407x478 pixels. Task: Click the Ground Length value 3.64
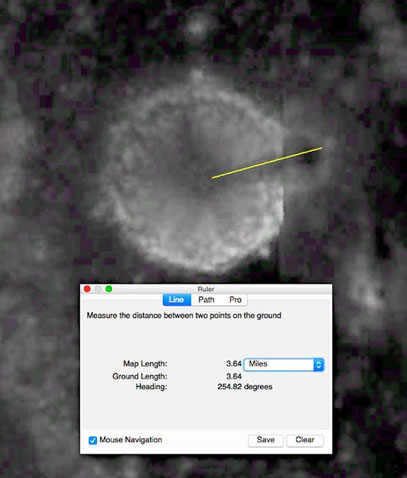pos(234,376)
